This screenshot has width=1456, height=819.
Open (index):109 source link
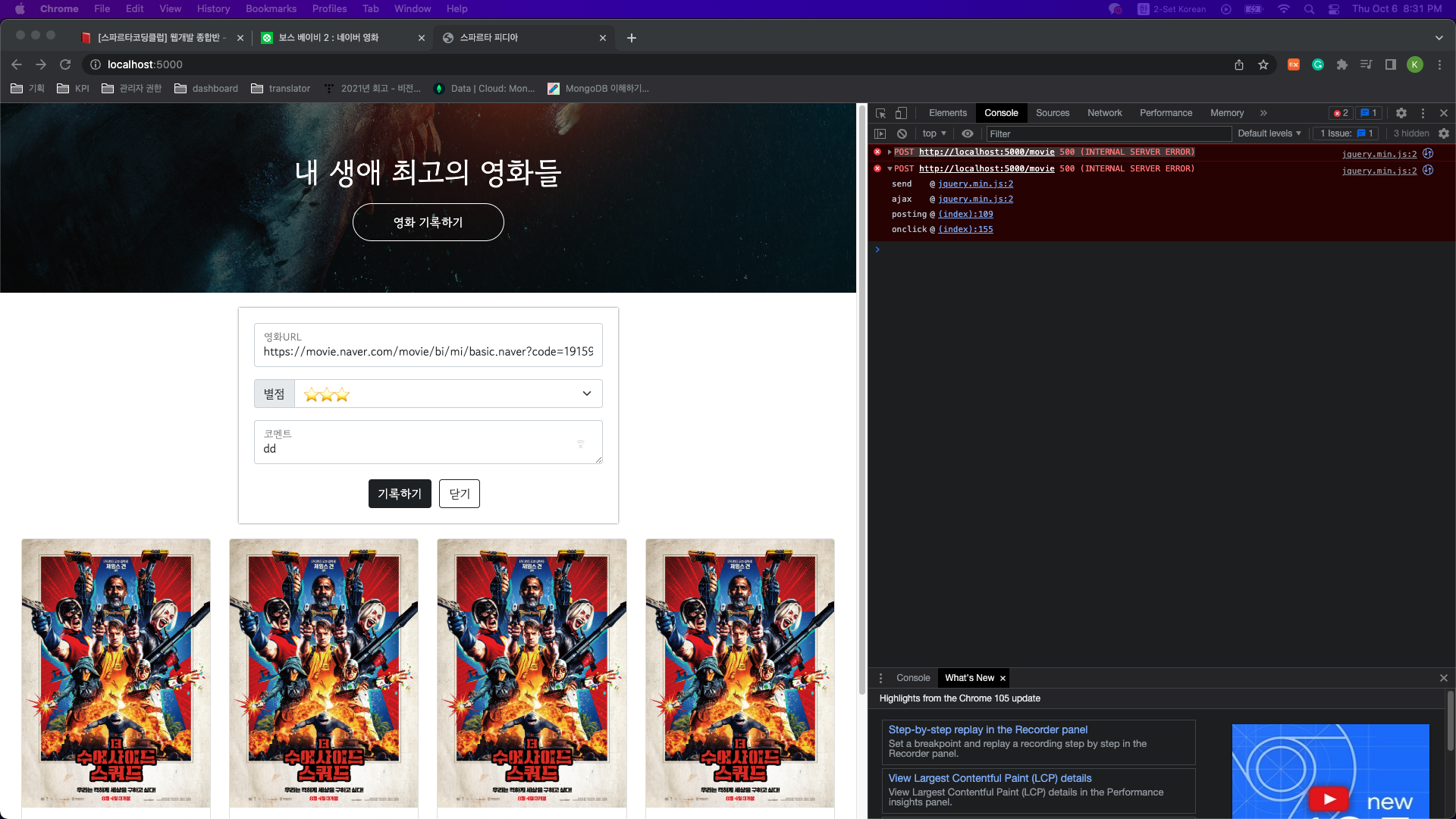pos(965,215)
